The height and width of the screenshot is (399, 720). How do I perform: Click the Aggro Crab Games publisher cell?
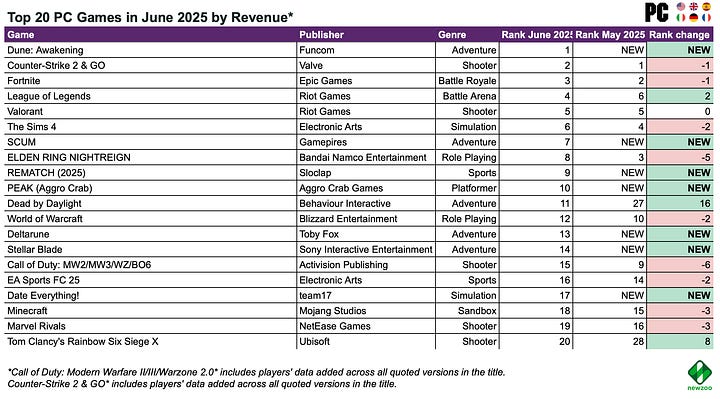[366, 188]
